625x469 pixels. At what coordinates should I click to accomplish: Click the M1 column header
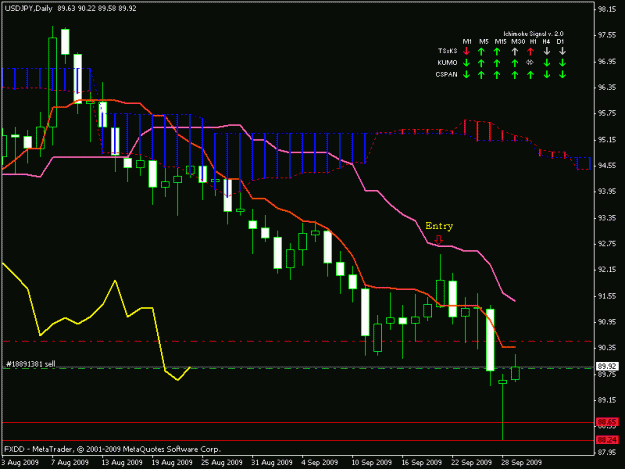(467, 41)
